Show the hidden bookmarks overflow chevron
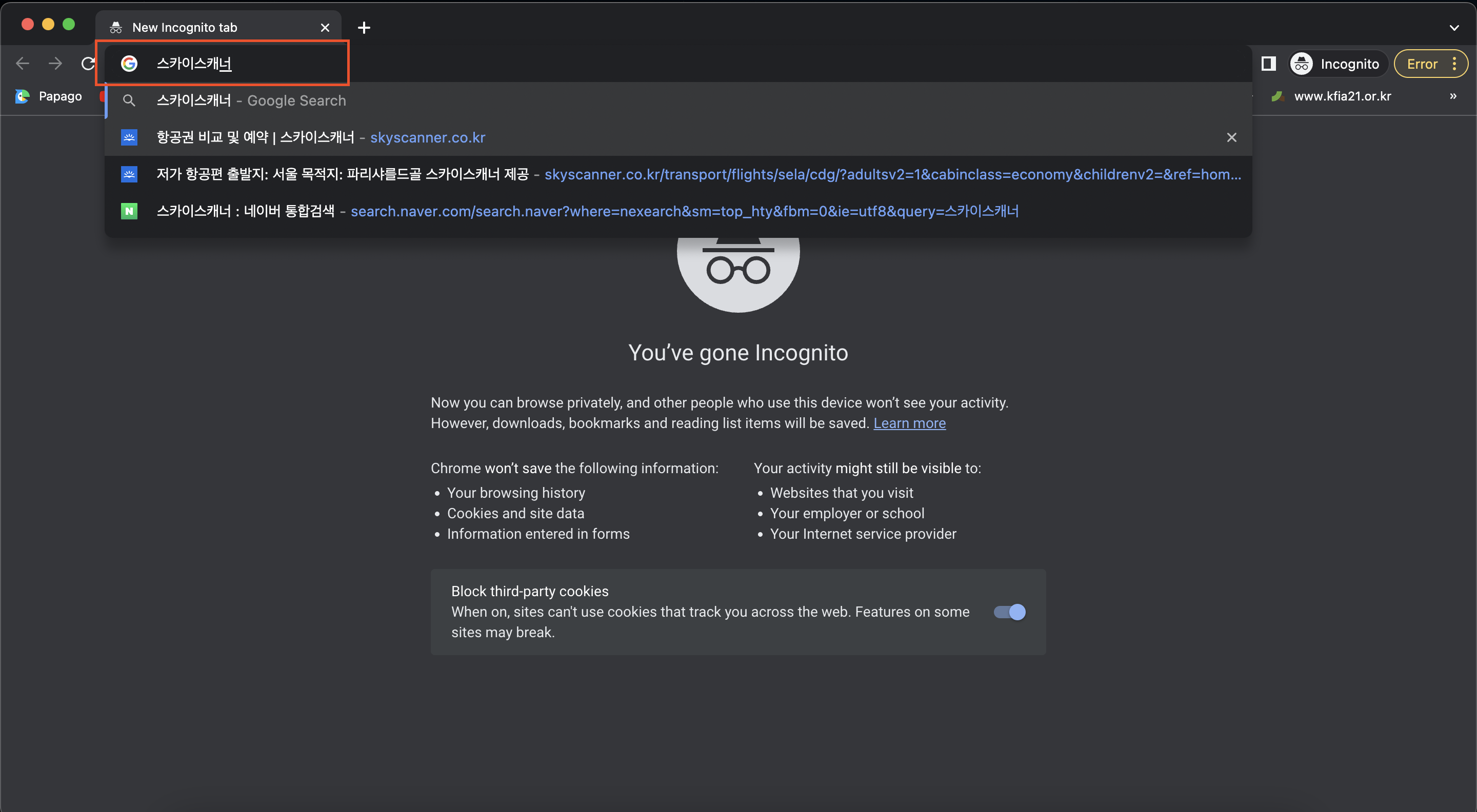1477x812 pixels. tap(1452, 96)
